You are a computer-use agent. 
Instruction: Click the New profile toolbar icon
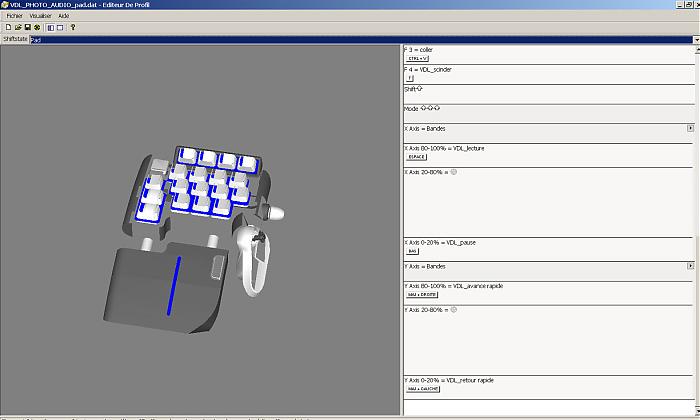click(7, 28)
